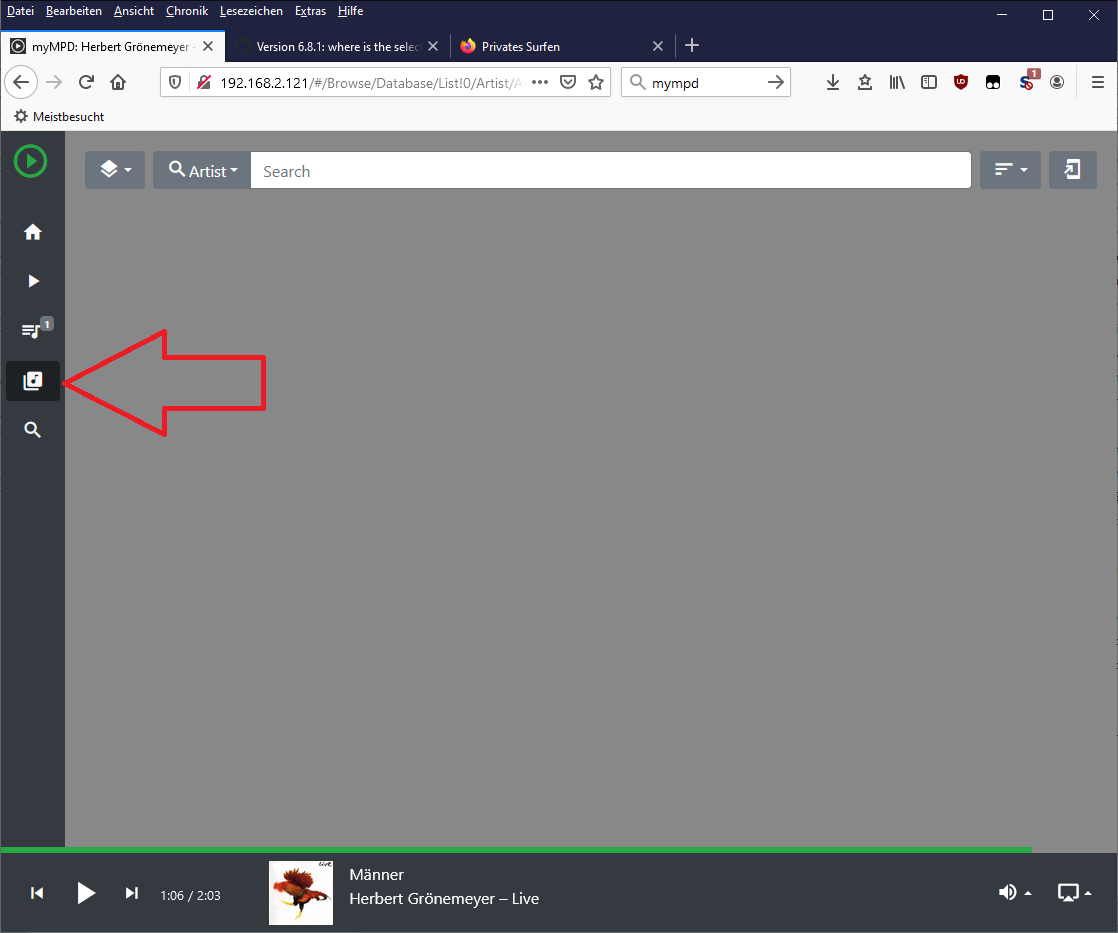The height and width of the screenshot is (933, 1118).
Task: Click Herbert Grönemeyer – Live text
Action: click(x=444, y=899)
